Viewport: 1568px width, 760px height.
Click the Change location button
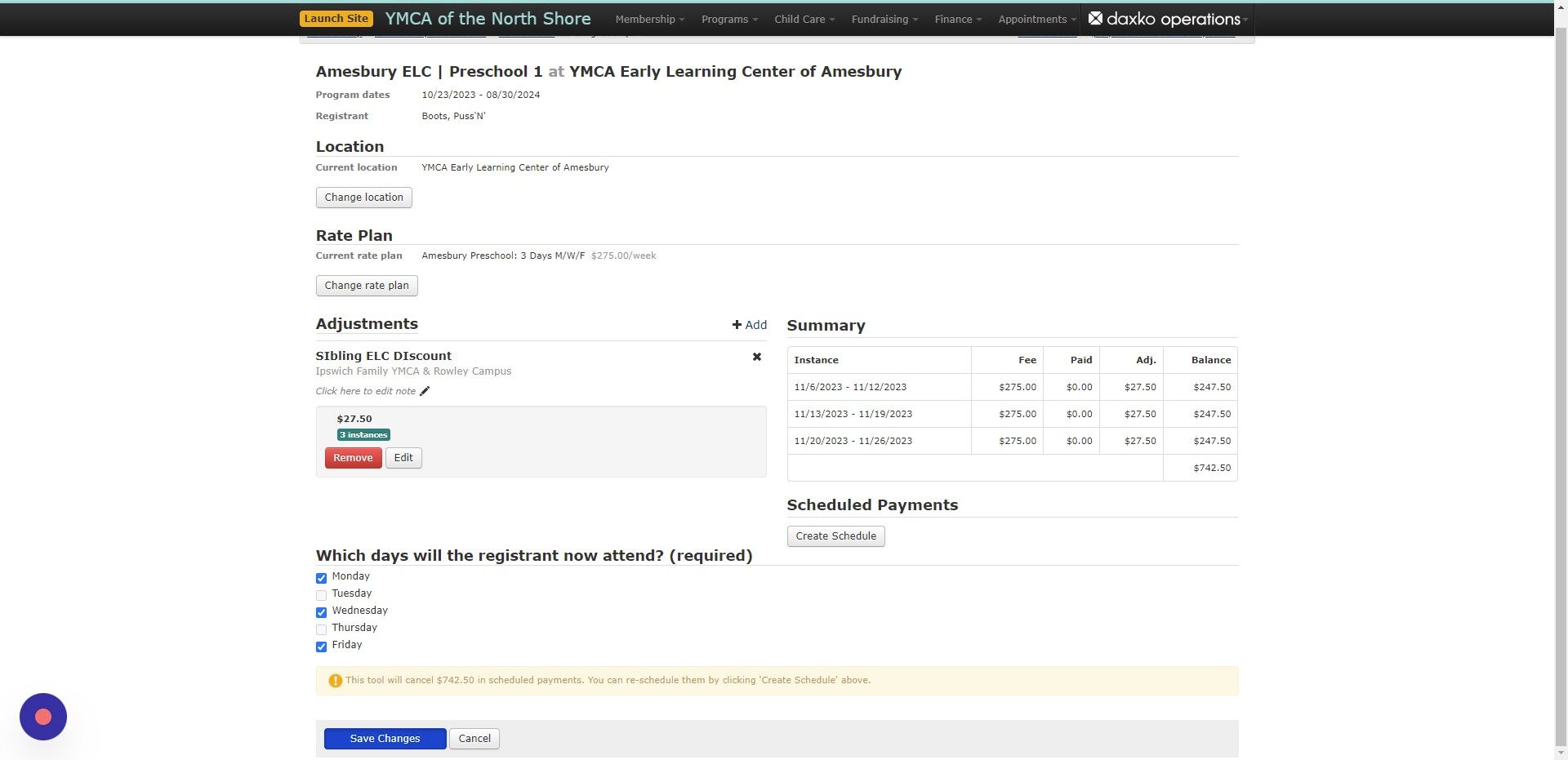point(363,197)
